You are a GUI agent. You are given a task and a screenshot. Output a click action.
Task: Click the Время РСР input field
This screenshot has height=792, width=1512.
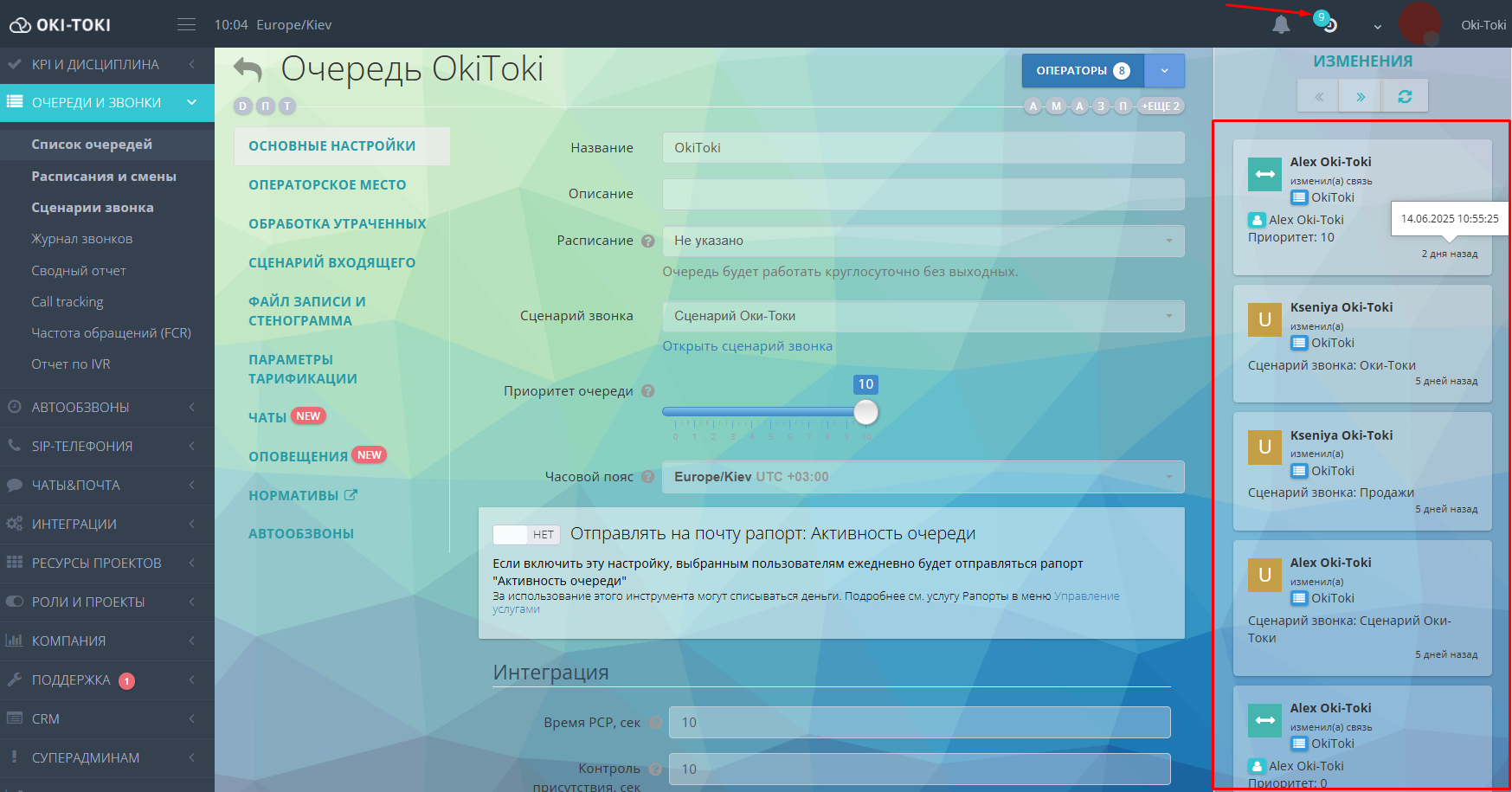(920, 723)
